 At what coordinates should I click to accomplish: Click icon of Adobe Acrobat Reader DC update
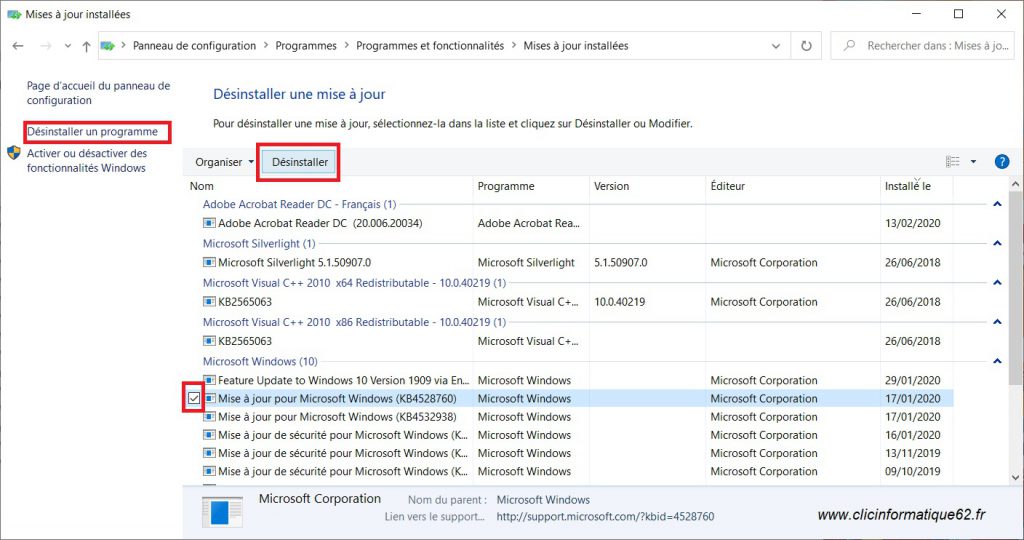(x=209, y=223)
